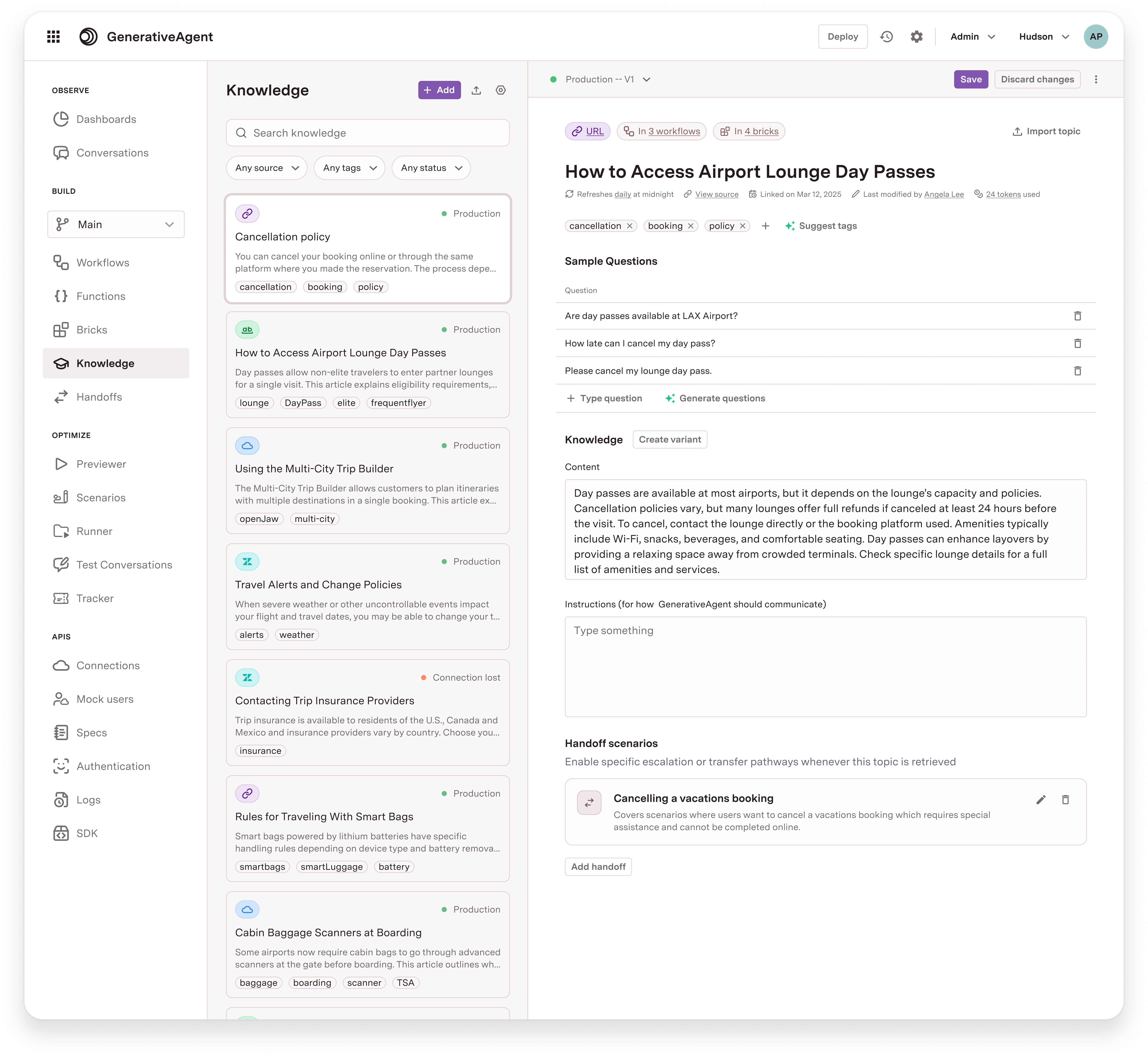Open Knowledge panel settings target icon
This screenshot has height=1056, width=1148.
pyautogui.click(x=501, y=90)
